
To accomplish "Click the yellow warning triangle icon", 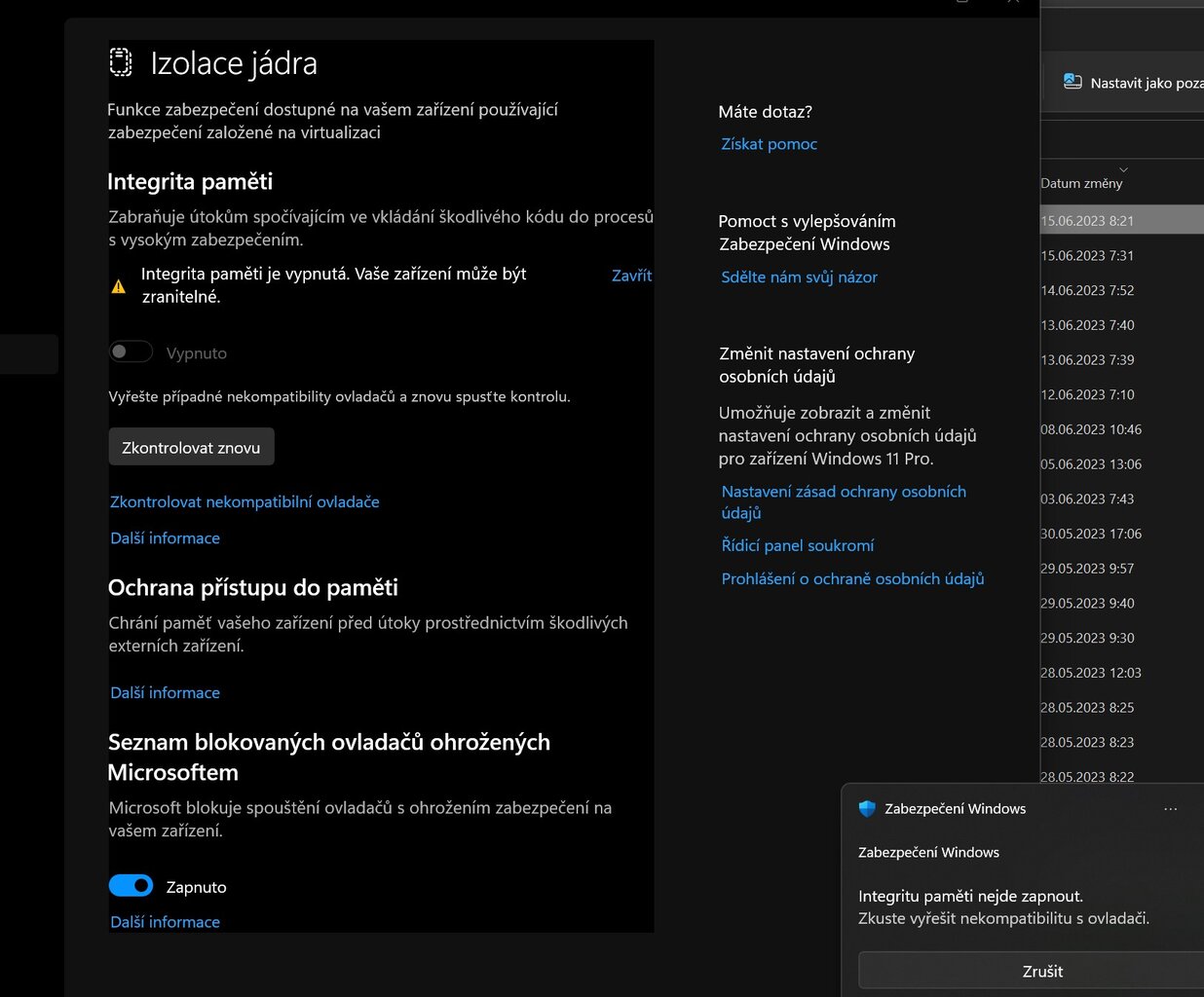I will coord(119,286).
